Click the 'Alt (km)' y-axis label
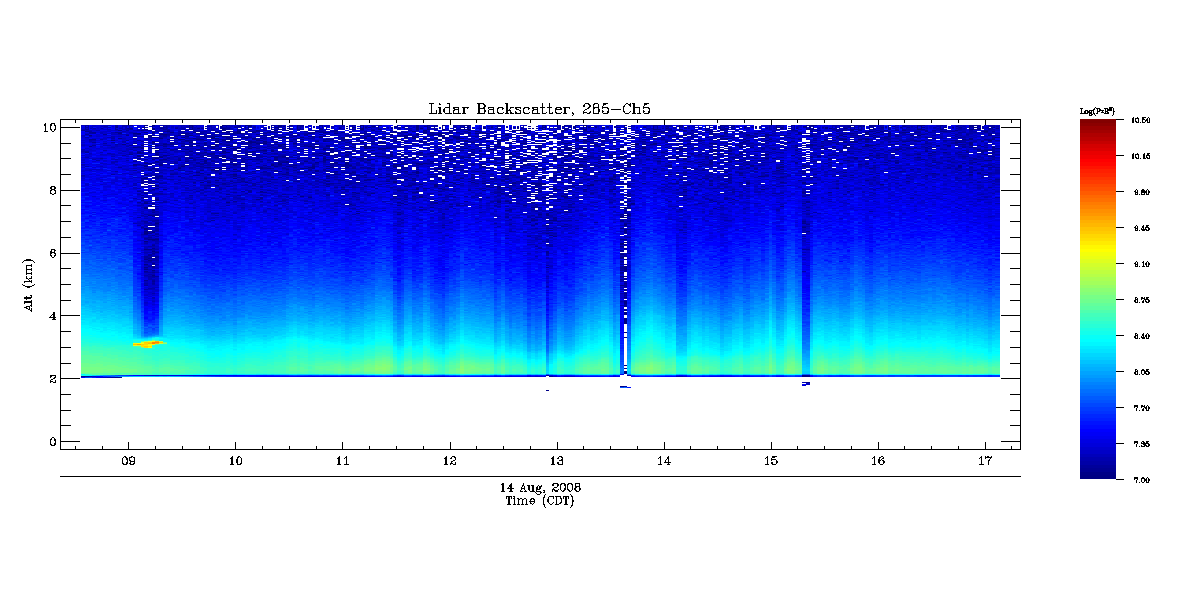The height and width of the screenshot is (600, 1200). (x=30, y=284)
